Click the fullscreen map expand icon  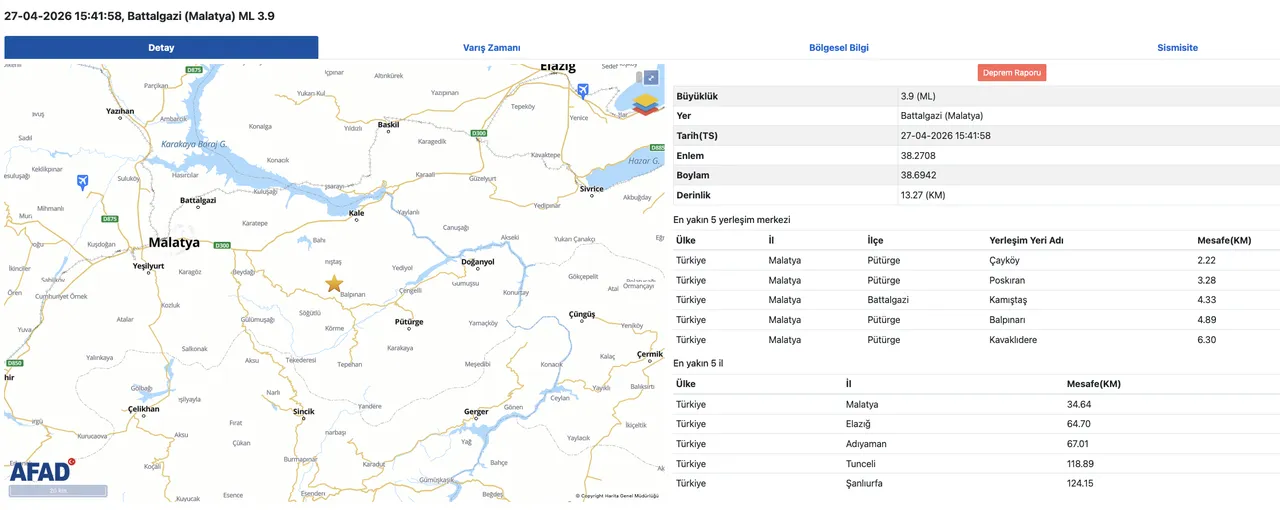pos(651,77)
